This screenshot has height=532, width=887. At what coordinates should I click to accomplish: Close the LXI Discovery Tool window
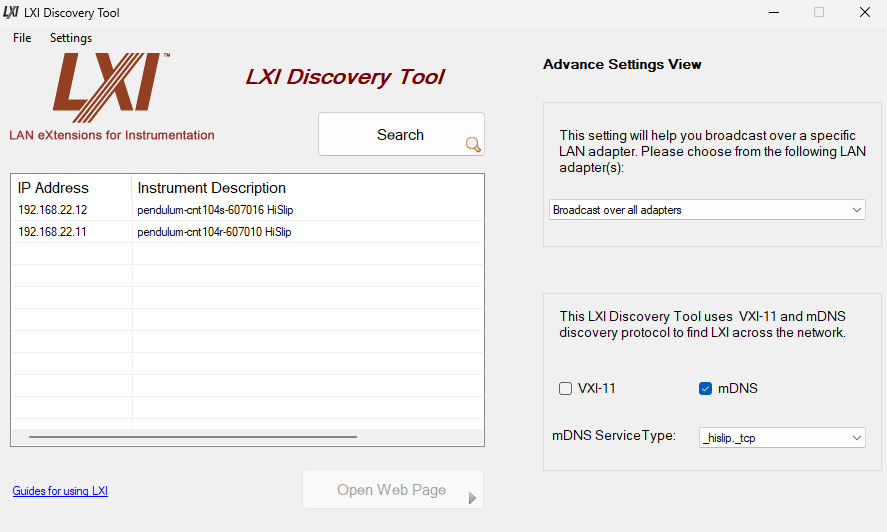[x=865, y=12]
